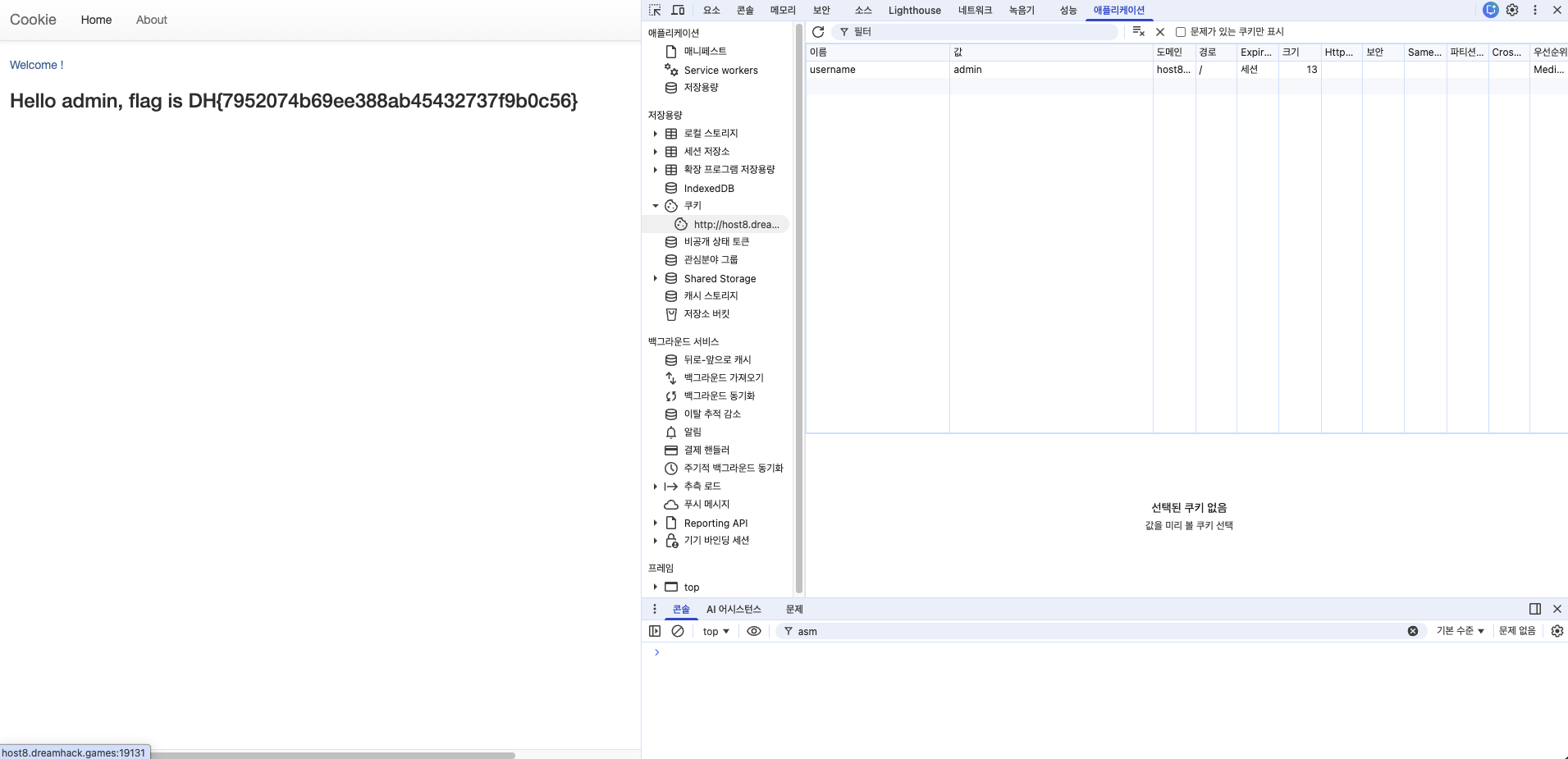Viewport: 1568px width, 759px height.
Task: Toggle the device toolbar icon
Action: coord(679,10)
